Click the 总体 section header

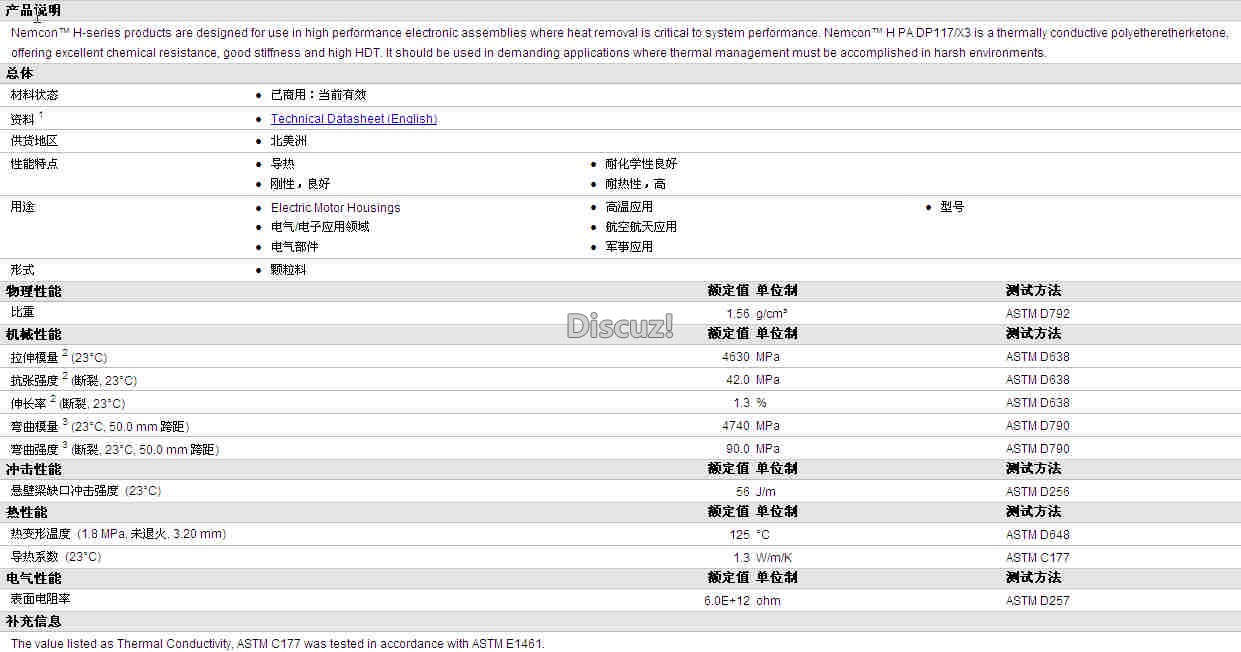[x=19, y=73]
